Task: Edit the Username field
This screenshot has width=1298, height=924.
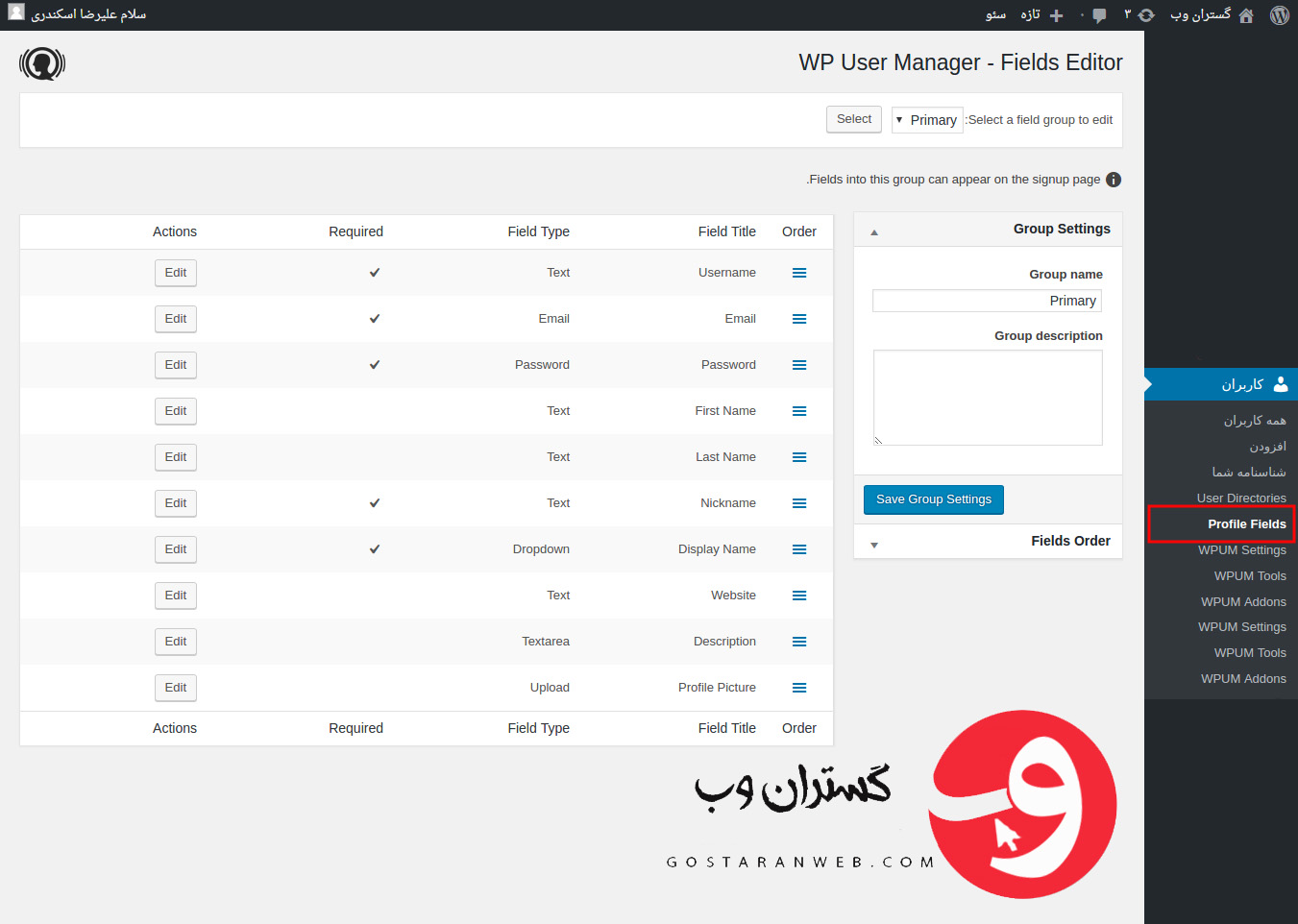Action: [x=176, y=273]
